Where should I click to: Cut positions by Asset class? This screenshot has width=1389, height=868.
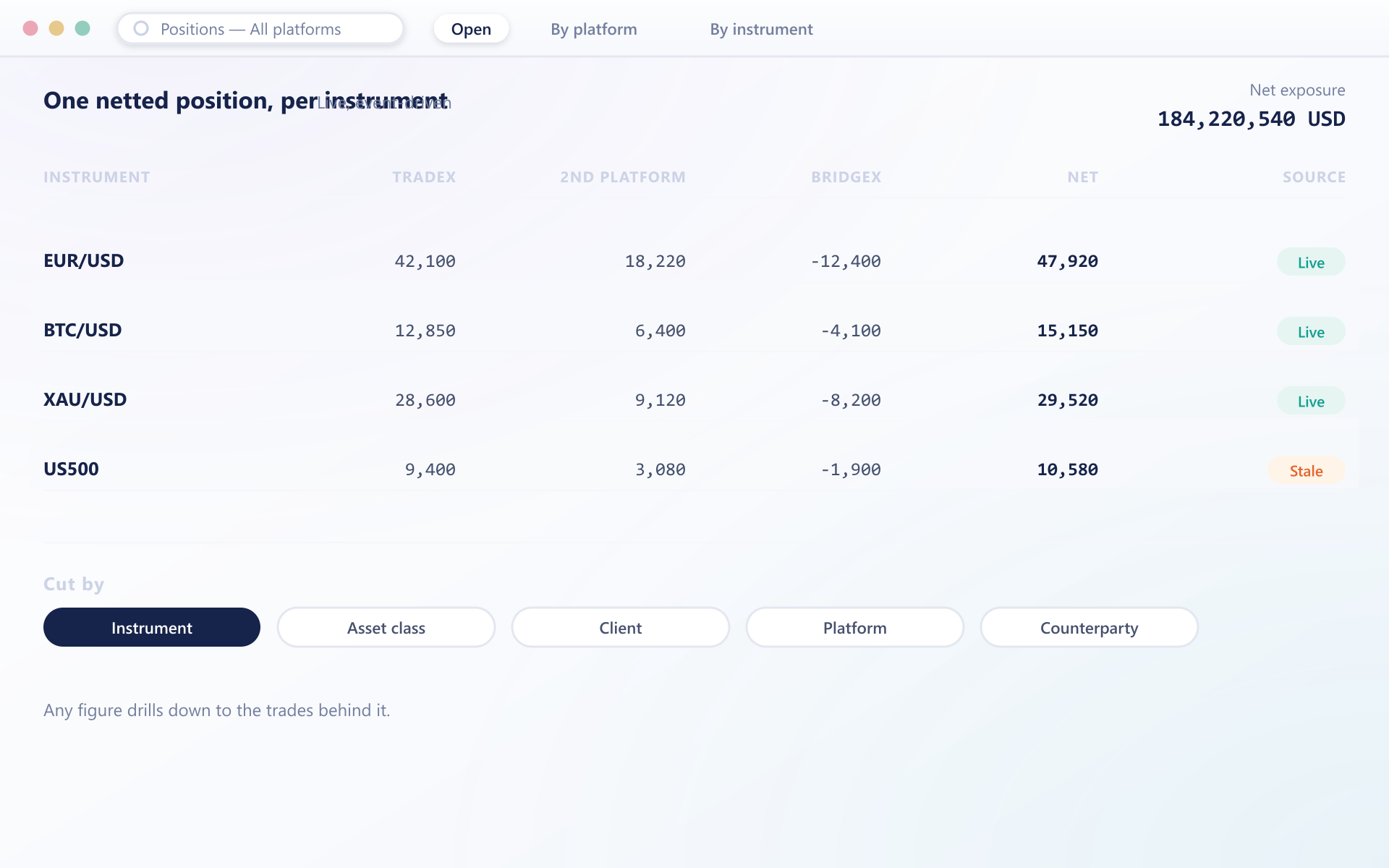386,627
